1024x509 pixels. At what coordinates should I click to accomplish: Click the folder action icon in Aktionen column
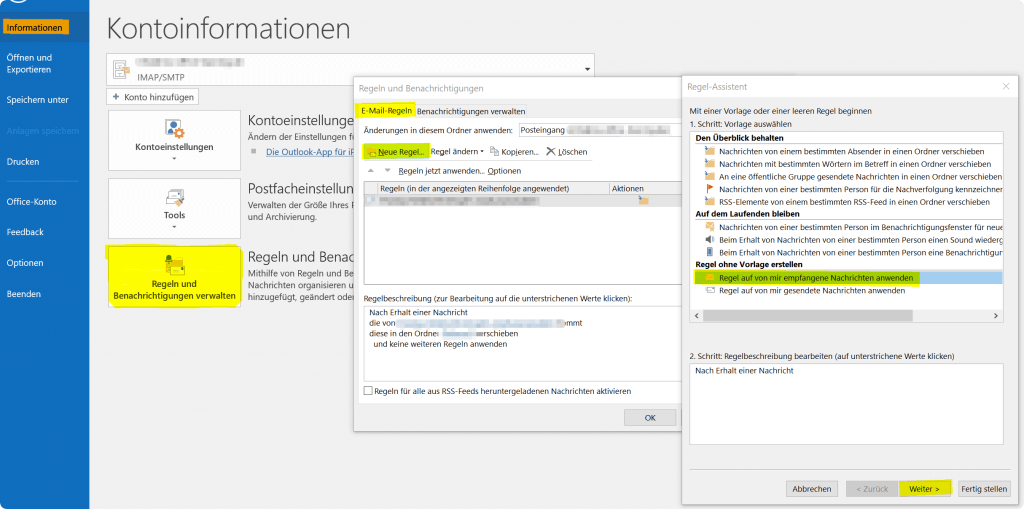643,201
